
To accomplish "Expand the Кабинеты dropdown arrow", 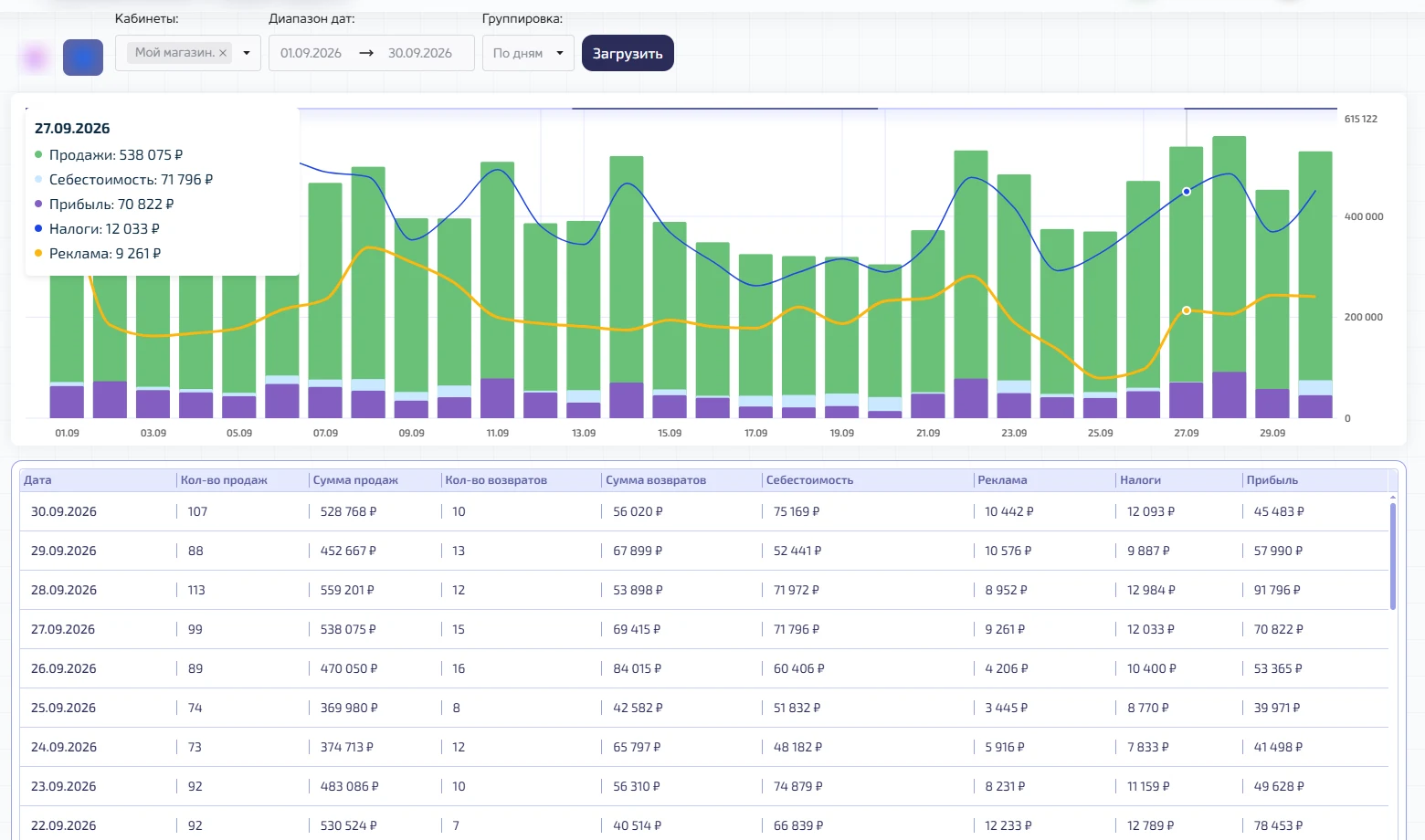I will (x=247, y=53).
